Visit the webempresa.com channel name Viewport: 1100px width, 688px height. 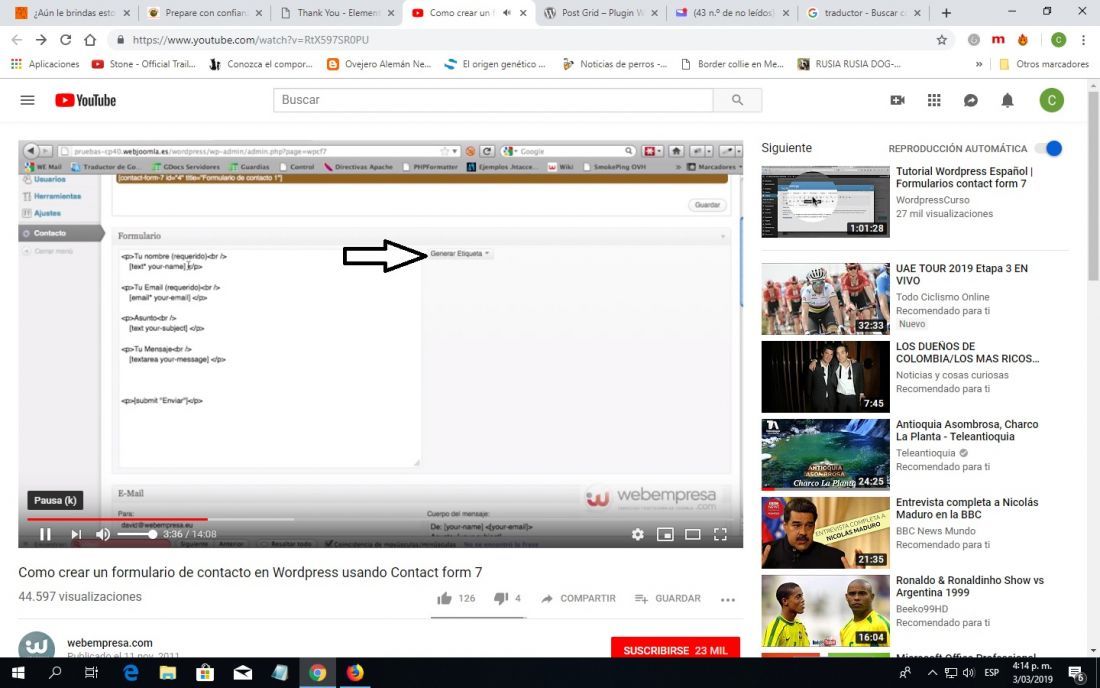(109, 642)
